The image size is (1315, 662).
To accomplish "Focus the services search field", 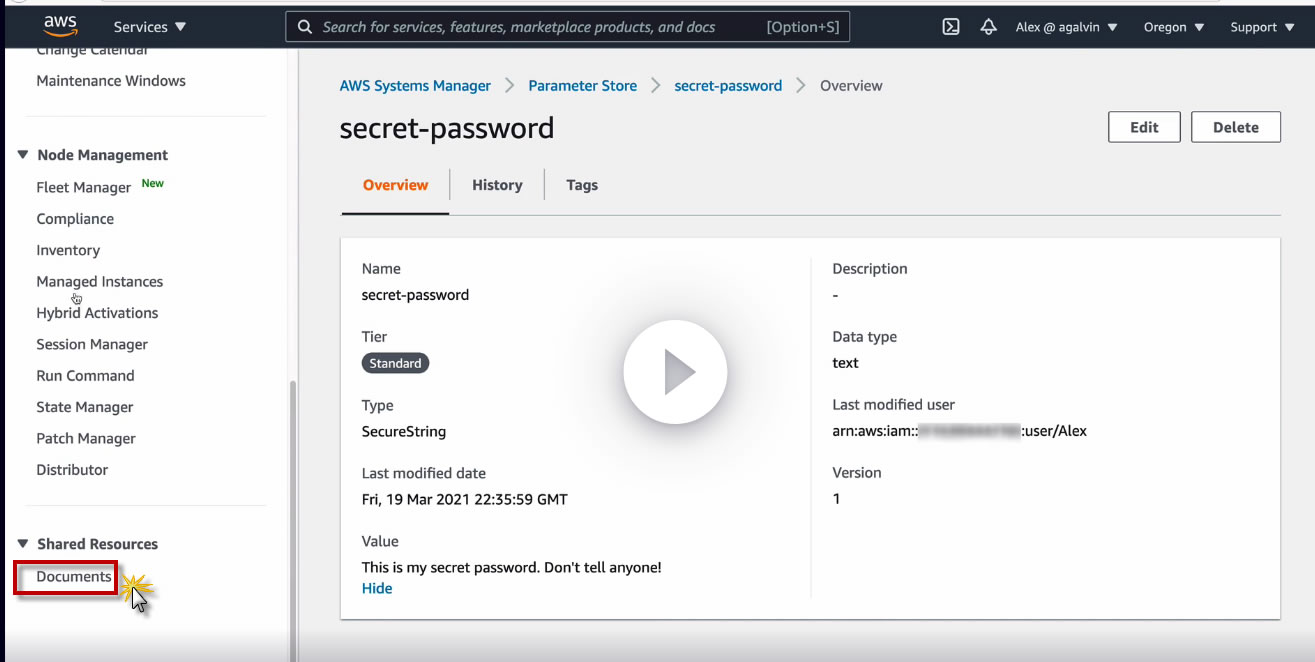I will pyautogui.click(x=540, y=27).
